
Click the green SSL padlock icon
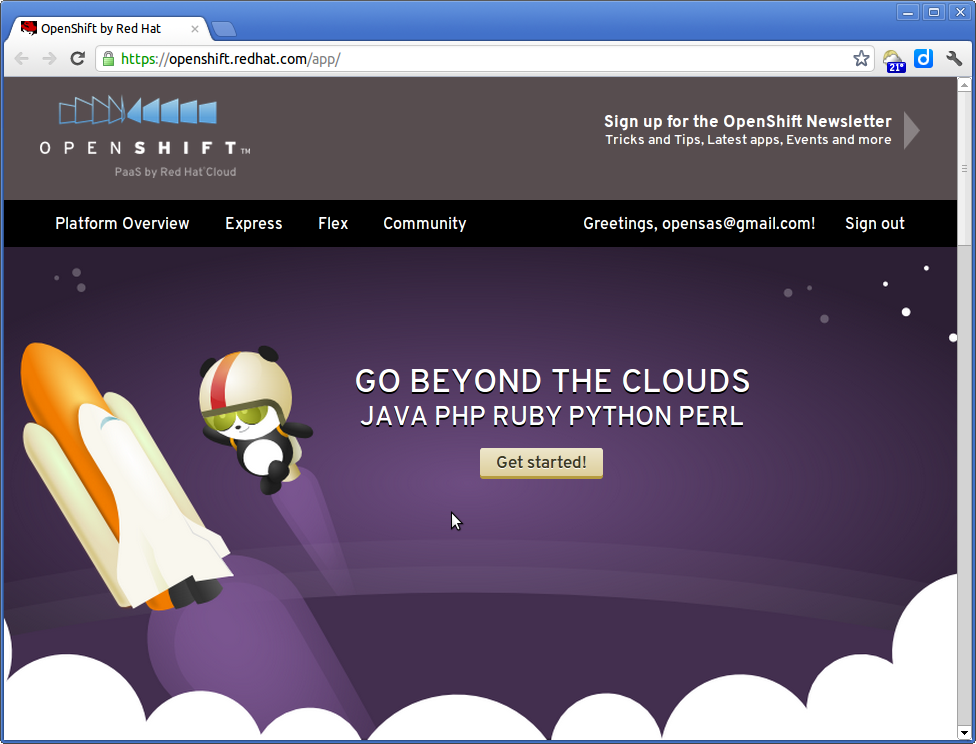108,59
